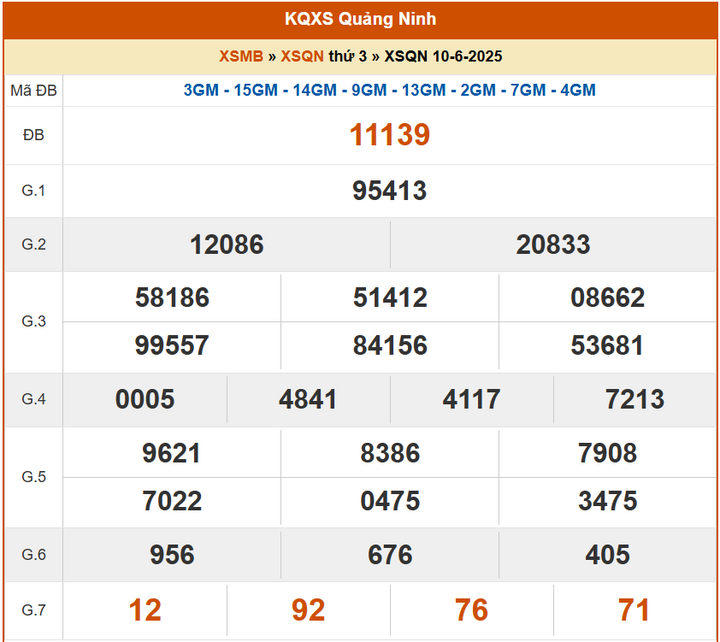Select the G.4 row label

point(34,399)
